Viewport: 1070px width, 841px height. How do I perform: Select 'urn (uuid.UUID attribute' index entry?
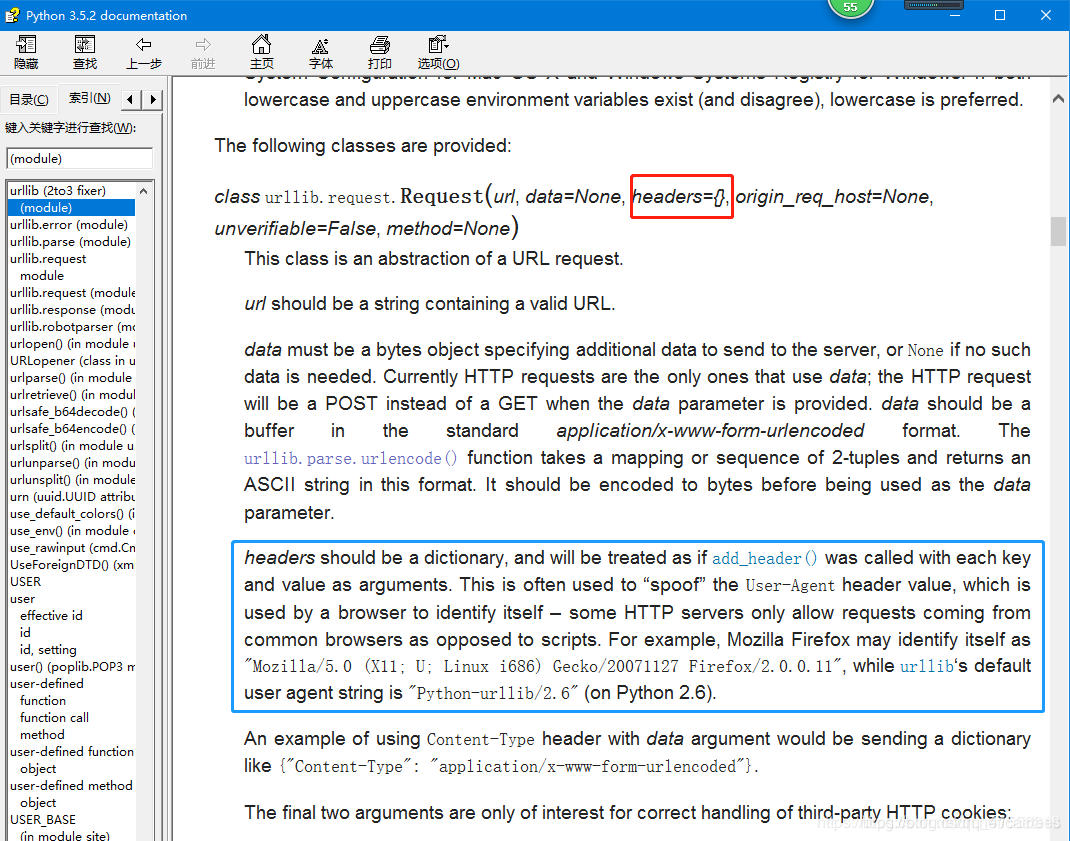pos(72,496)
